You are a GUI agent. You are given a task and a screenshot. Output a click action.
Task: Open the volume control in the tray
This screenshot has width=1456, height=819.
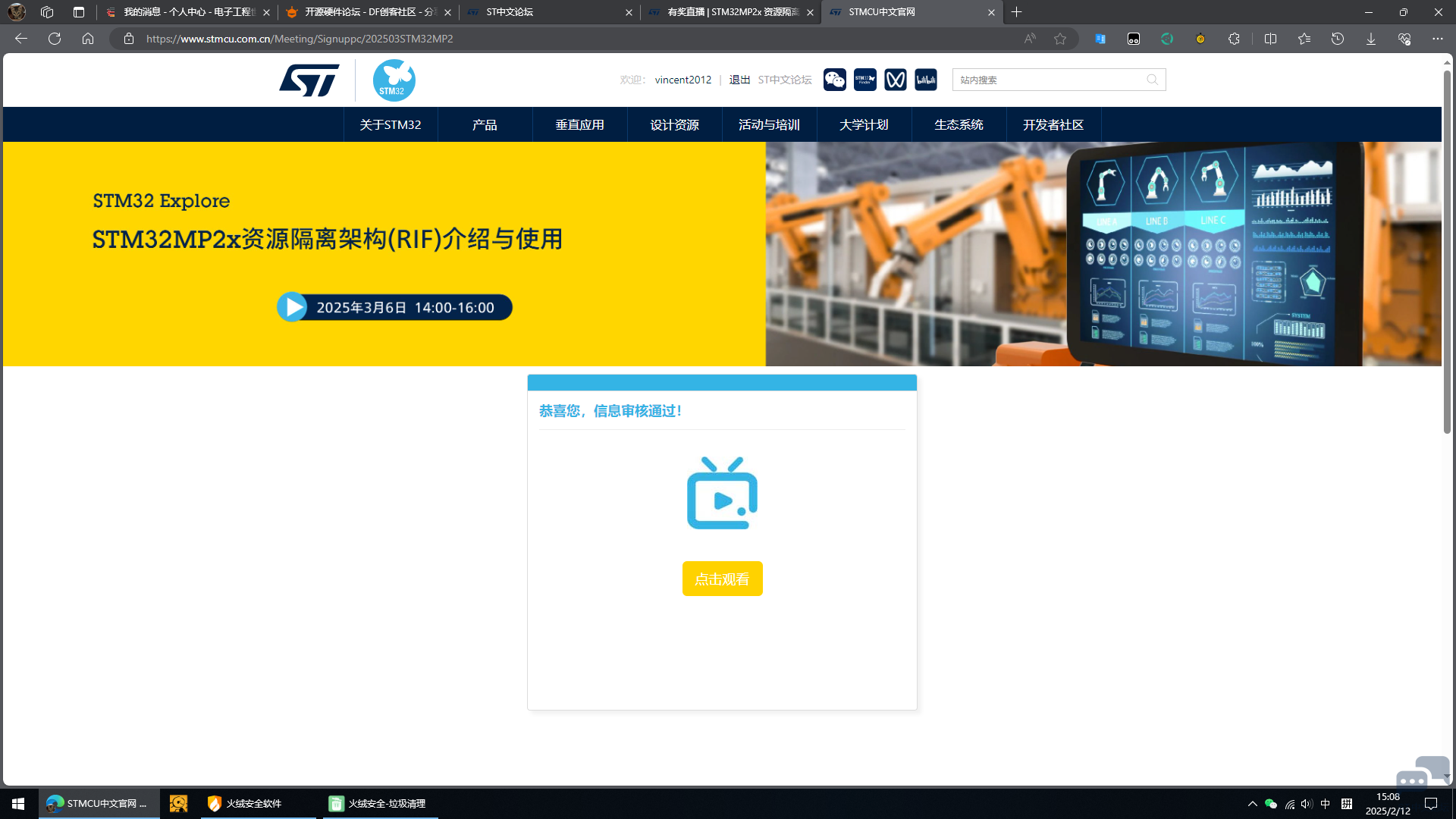pos(1307,804)
